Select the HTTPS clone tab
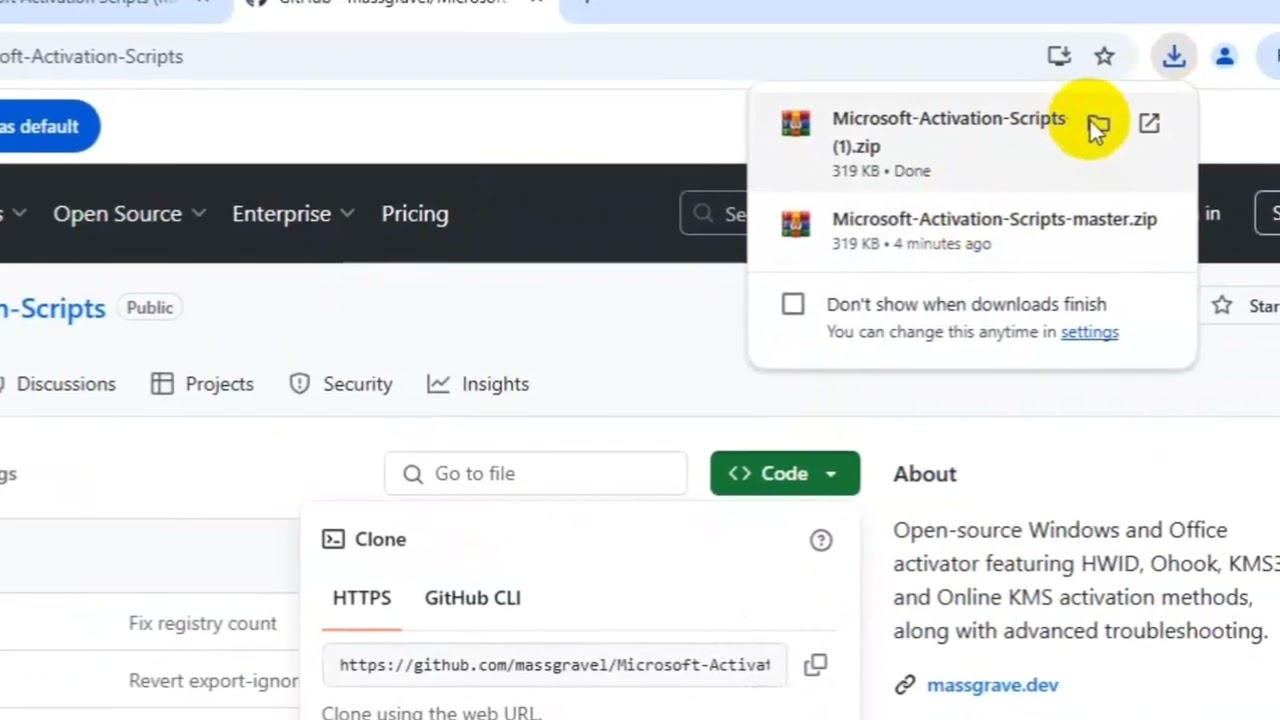1280x720 pixels. pyautogui.click(x=362, y=598)
